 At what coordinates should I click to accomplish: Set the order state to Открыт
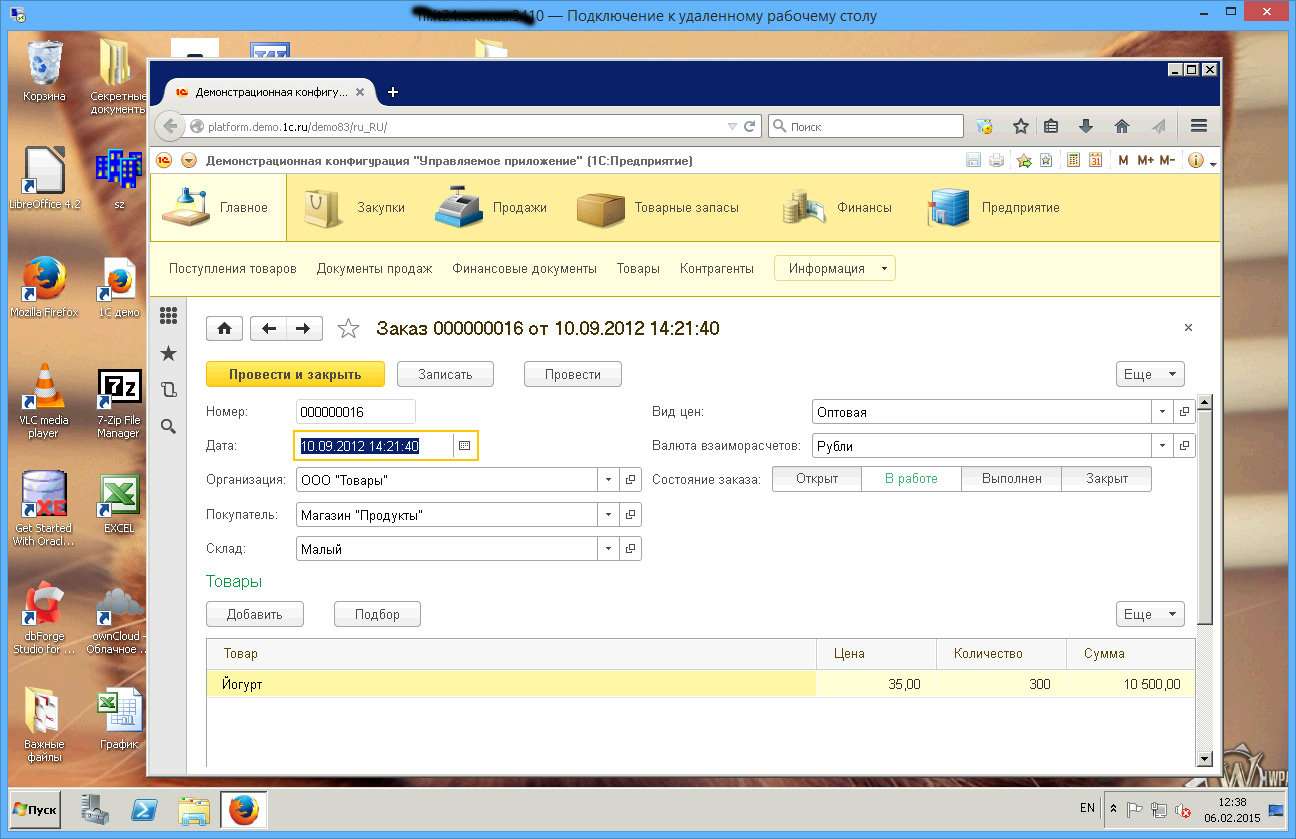tap(817, 479)
